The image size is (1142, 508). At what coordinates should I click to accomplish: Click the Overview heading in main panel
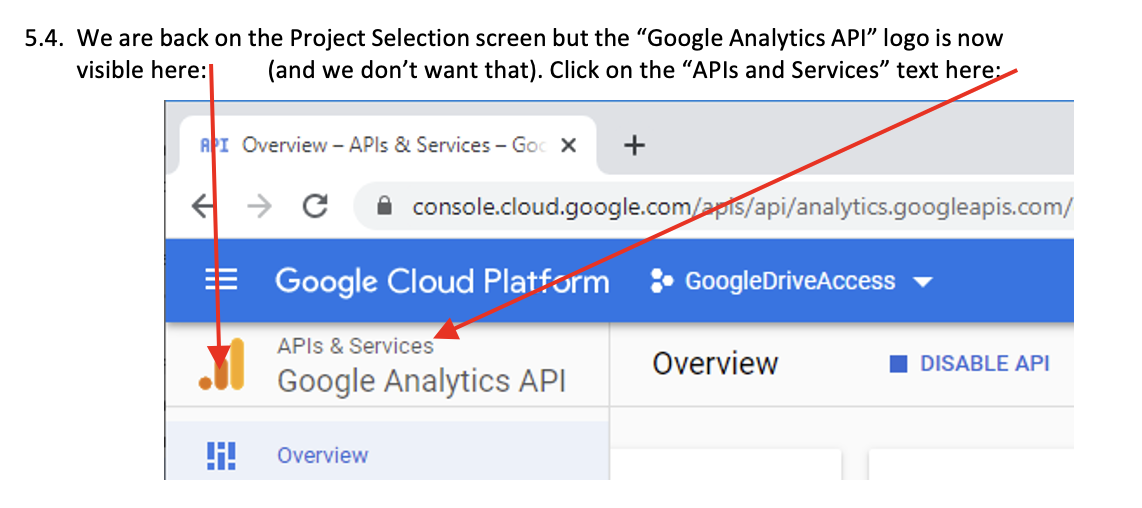[715, 363]
